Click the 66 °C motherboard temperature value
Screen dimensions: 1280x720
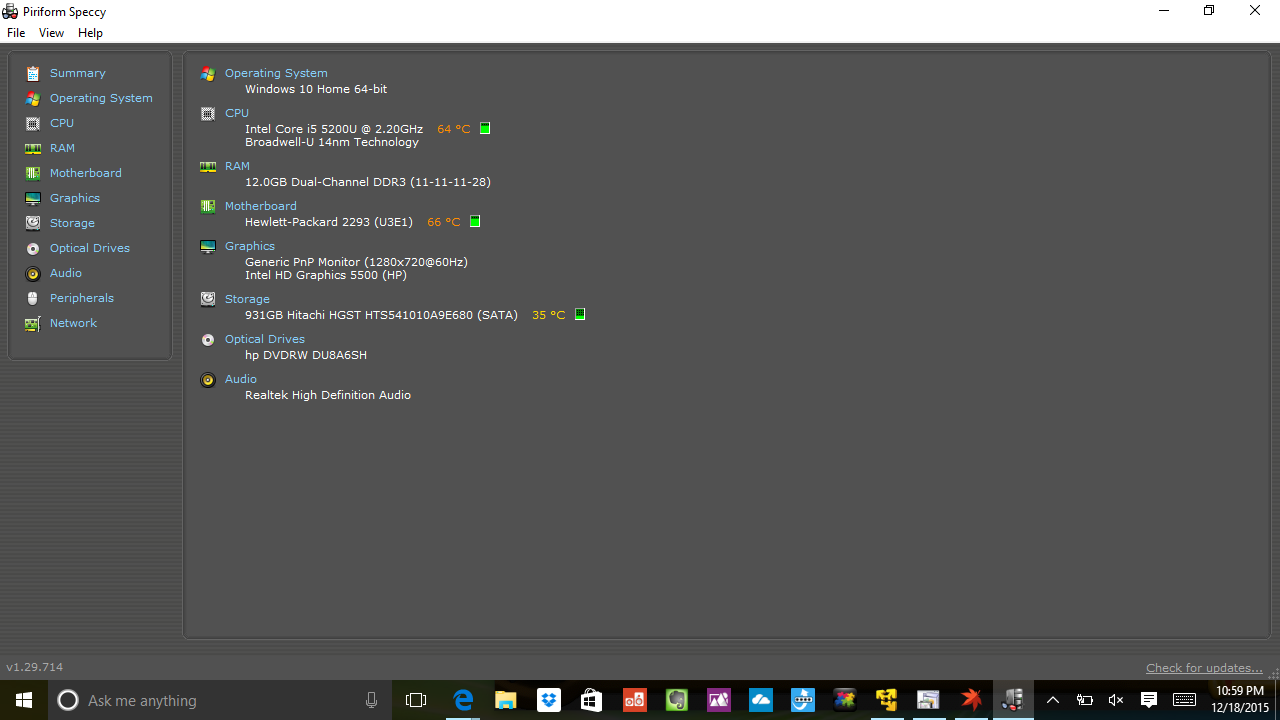[x=444, y=222]
